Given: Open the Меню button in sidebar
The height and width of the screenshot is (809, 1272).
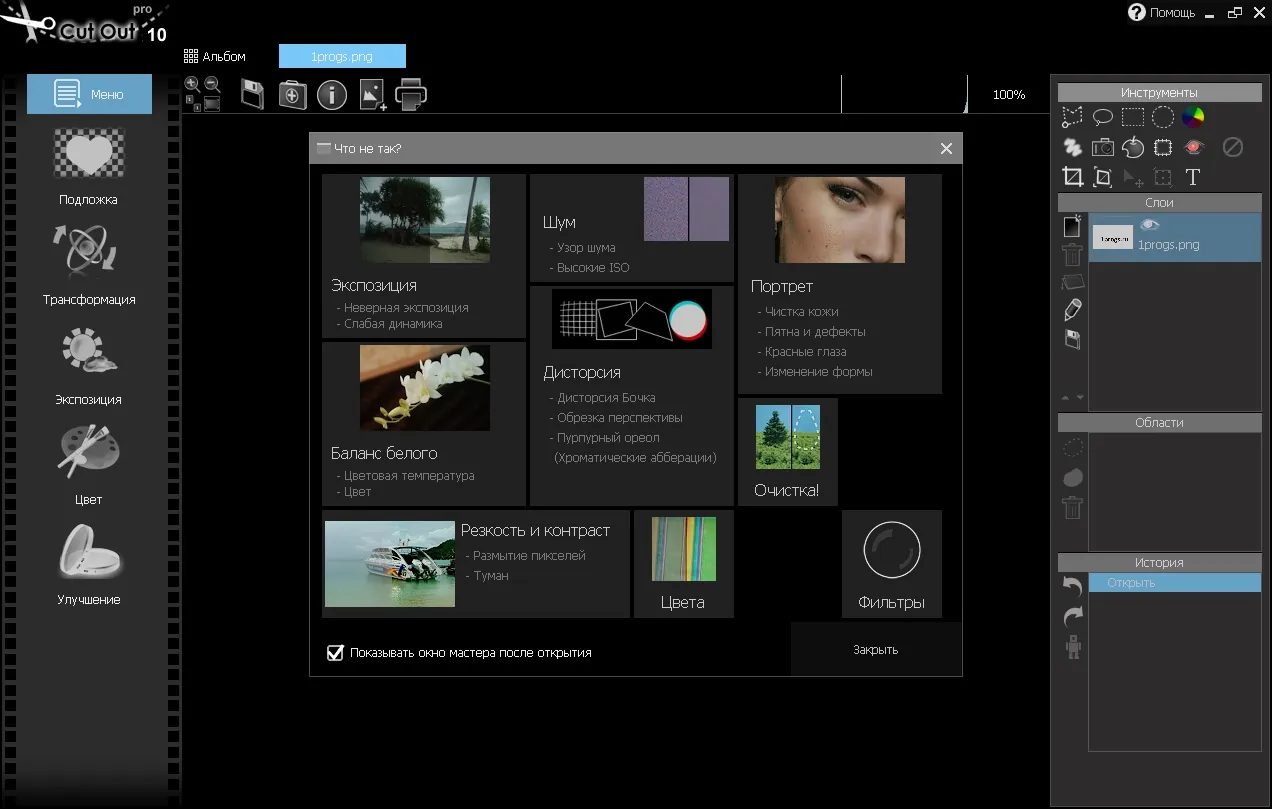Looking at the screenshot, I should pos(89,94).
